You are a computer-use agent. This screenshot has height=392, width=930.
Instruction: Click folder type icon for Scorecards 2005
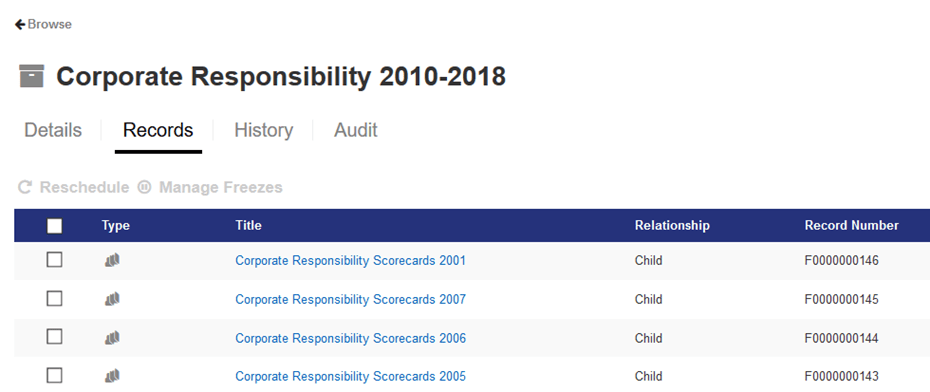pyautogui.click(x=112, y=376)
